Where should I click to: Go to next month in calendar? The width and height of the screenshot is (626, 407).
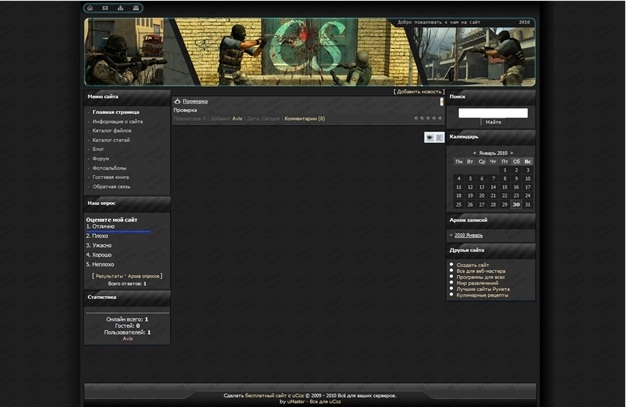[511, 153]
